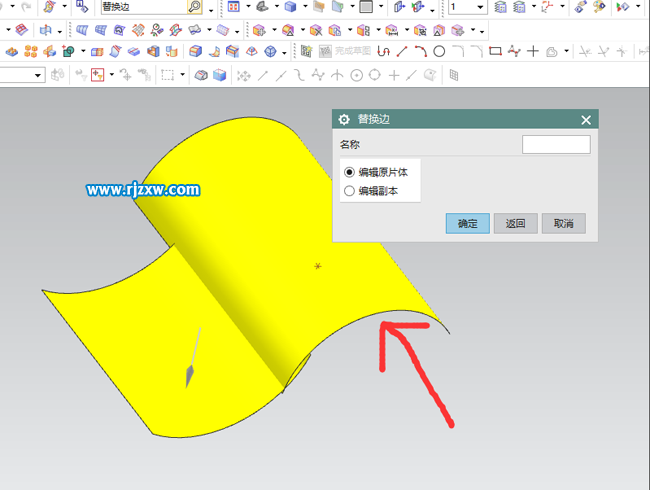
Task: Click the gear icon in 替换边 dialog
Action: click(x=344, y=119)
